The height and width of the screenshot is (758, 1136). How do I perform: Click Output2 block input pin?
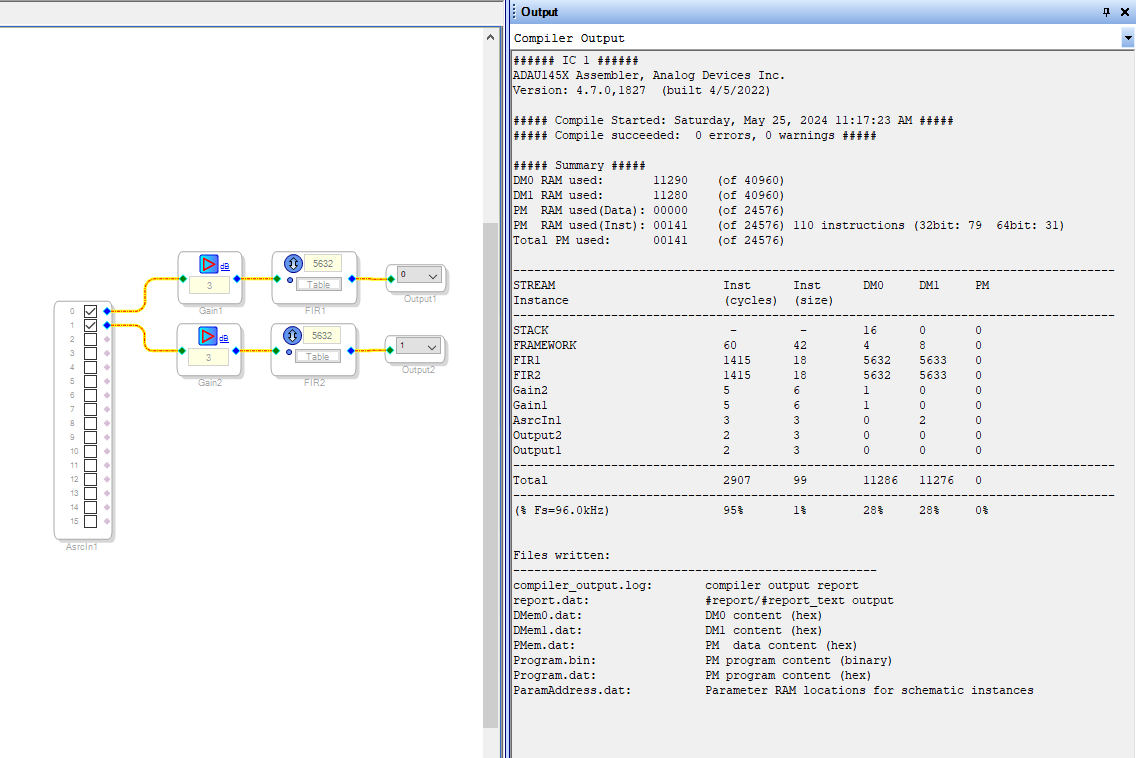click(390, 351)
